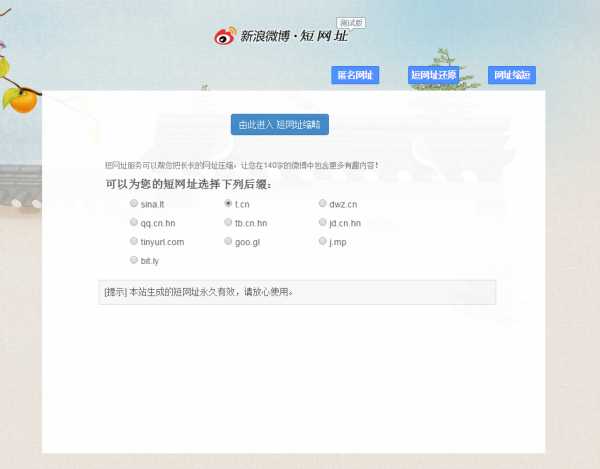The height and width of the screenshot is (469, 600).
Task: Select the goo.gl suffix radio button
Action: click(x=228, y=241)
